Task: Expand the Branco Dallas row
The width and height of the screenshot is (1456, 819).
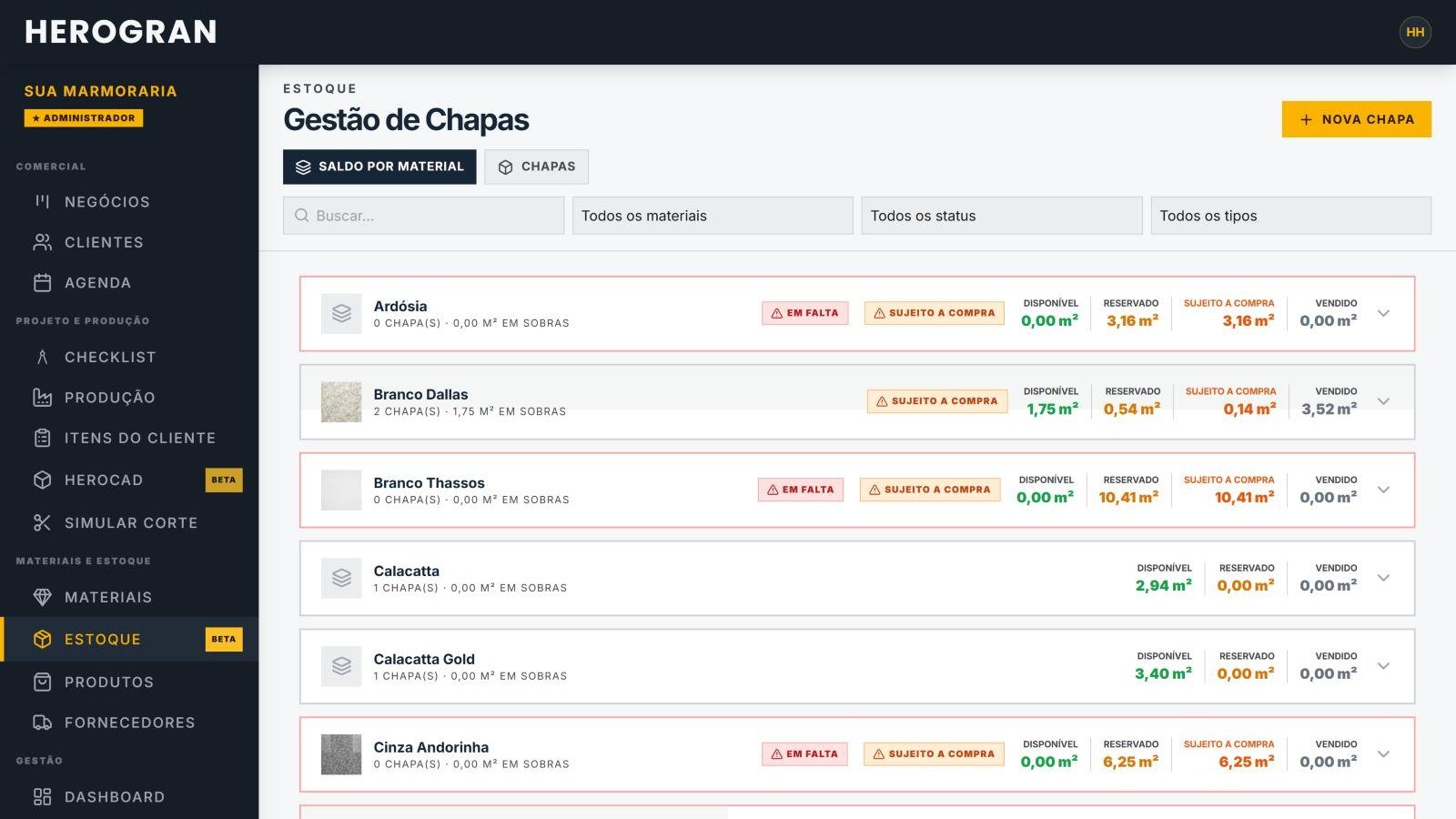Action: tap(1383, 401)
